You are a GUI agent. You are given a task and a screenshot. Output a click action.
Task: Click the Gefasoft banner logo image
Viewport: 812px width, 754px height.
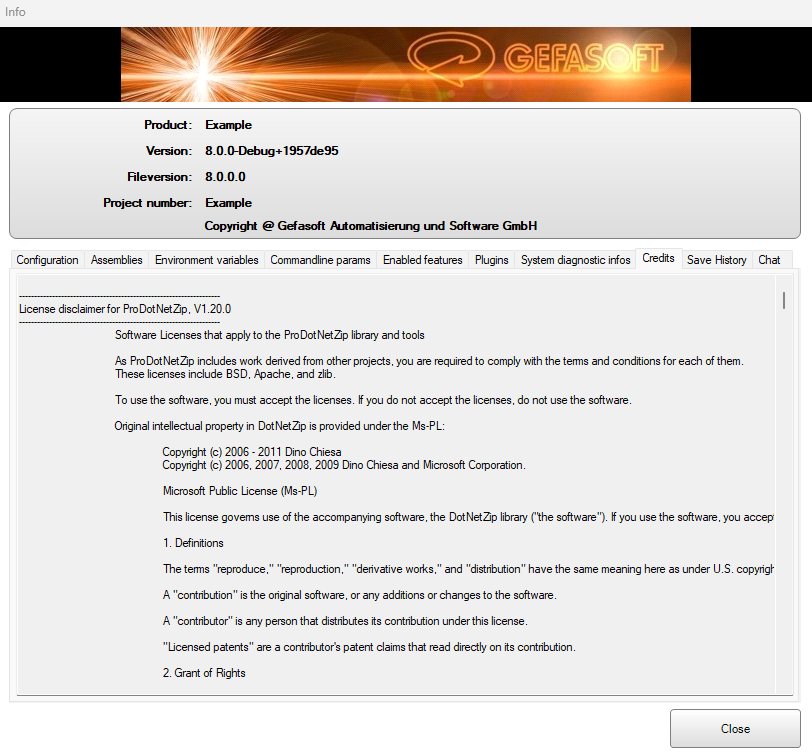(x=405, y=64)
